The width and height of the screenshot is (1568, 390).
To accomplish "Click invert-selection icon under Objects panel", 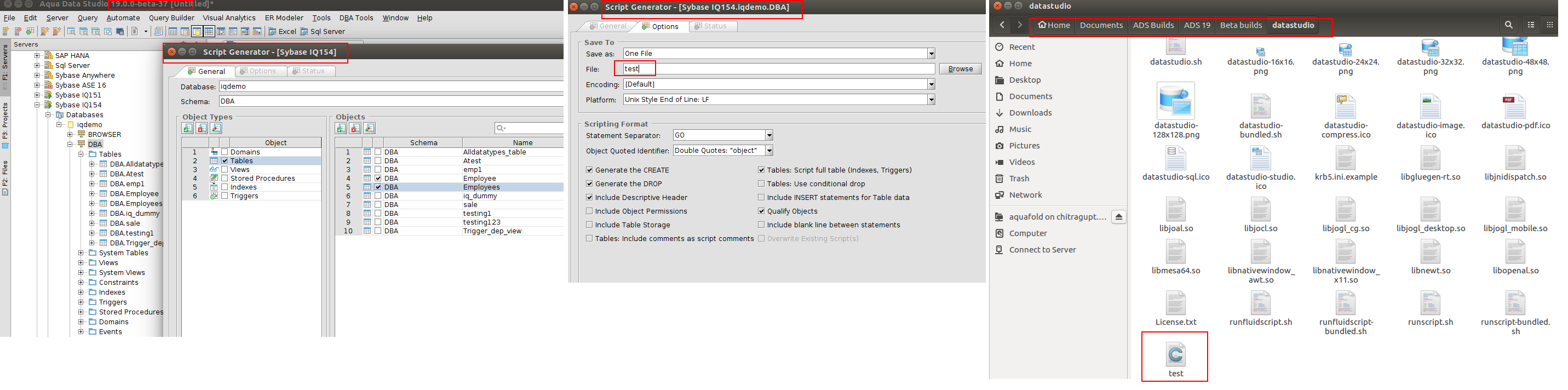I will point(369,128).
